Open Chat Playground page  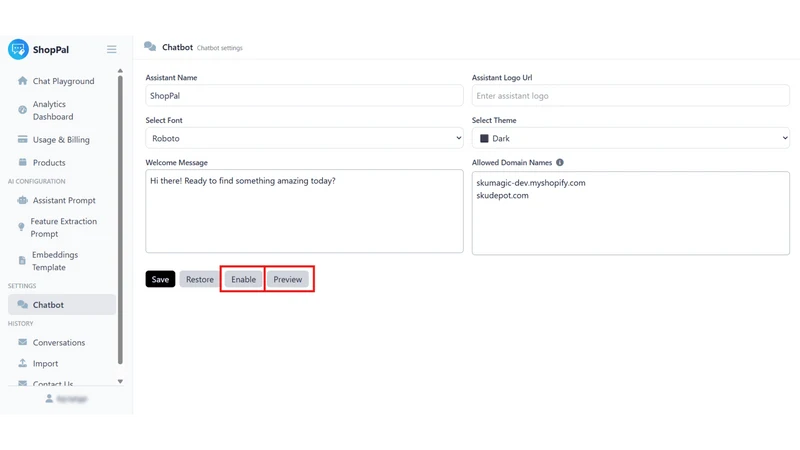click(62, 81)
